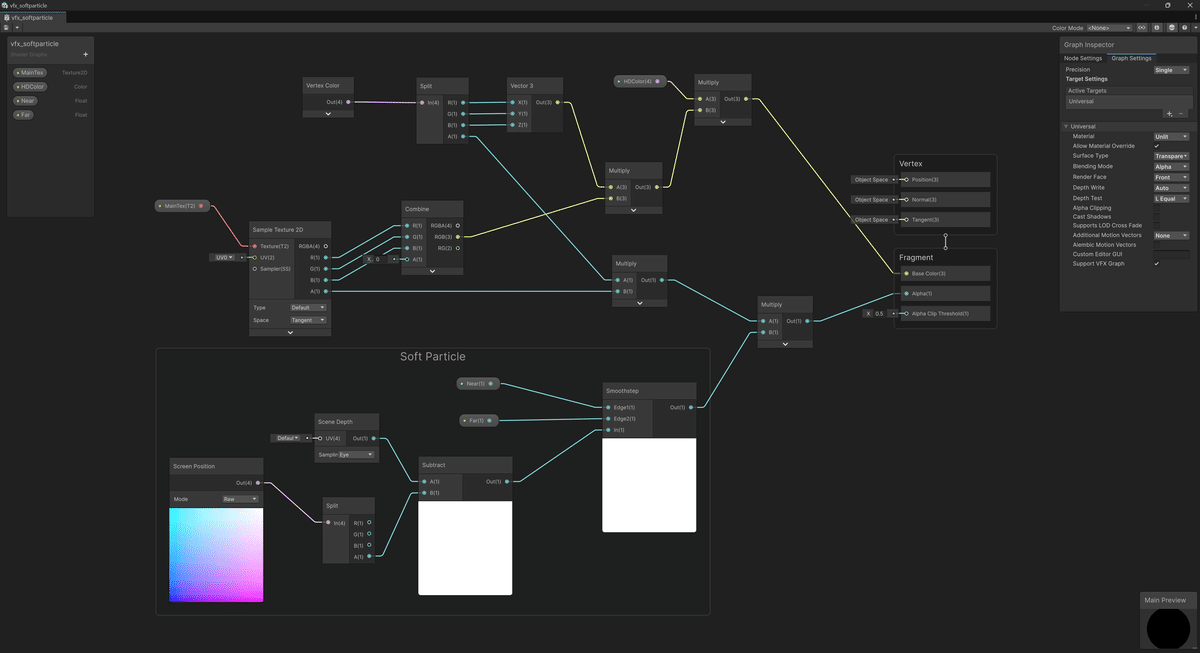The height and width of the screenshot is (653, 1200).
Task: Open the blackboard dropdown arrow under the tab
Action: [x=17, y=27]
